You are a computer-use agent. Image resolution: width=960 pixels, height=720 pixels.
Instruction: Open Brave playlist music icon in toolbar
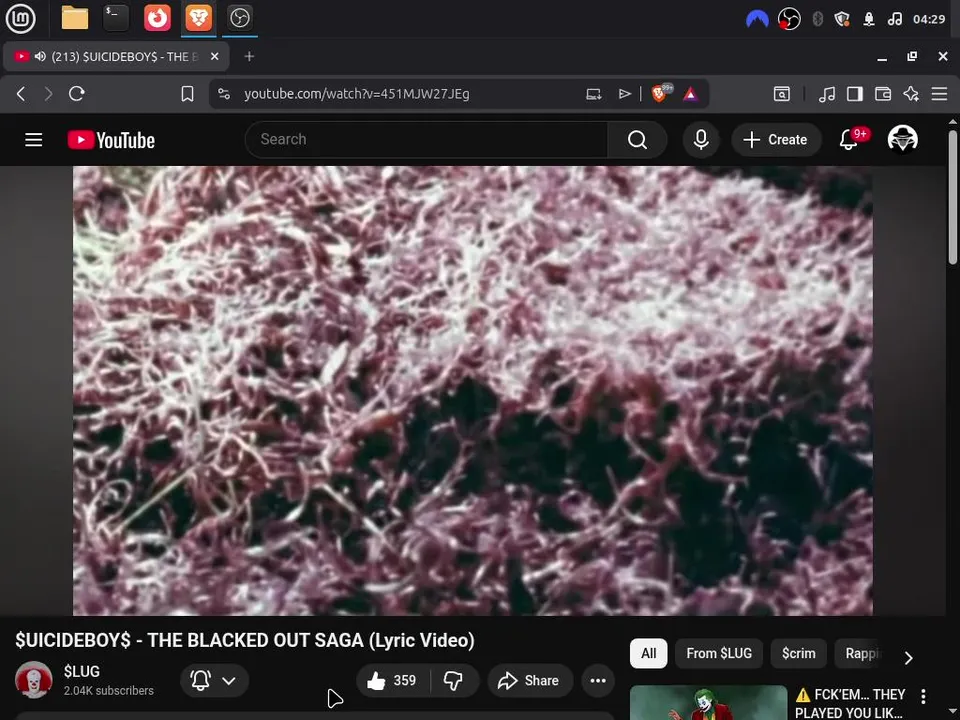pos(827,94)
